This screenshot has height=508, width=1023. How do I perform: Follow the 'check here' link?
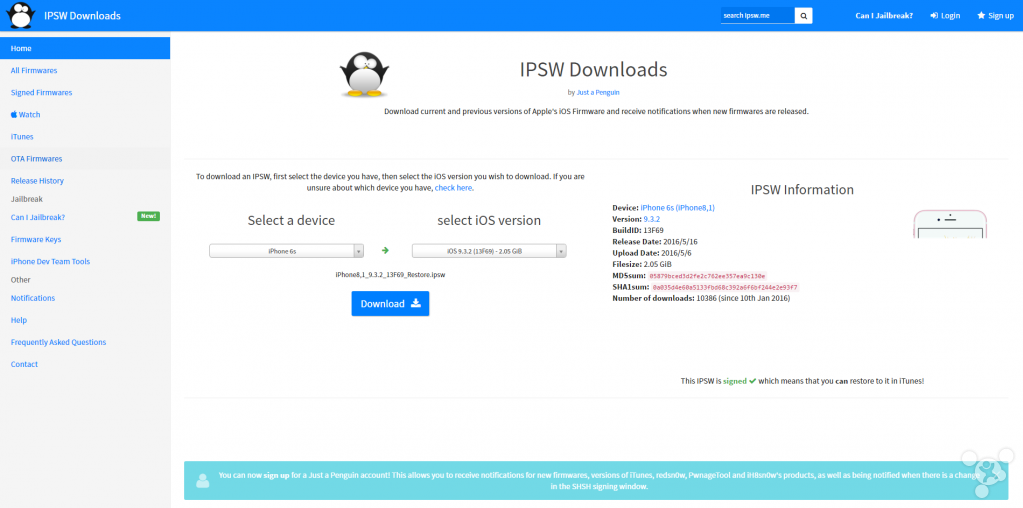[x=454, y=188]
